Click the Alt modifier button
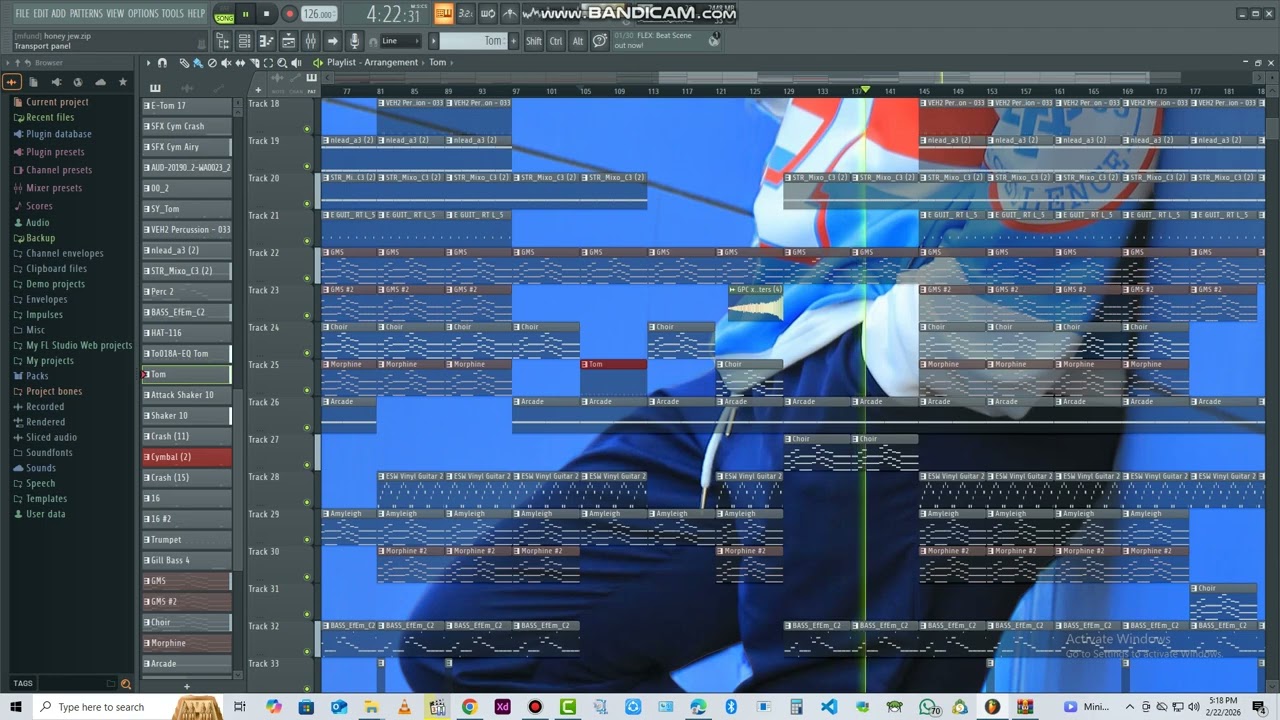 578,41
